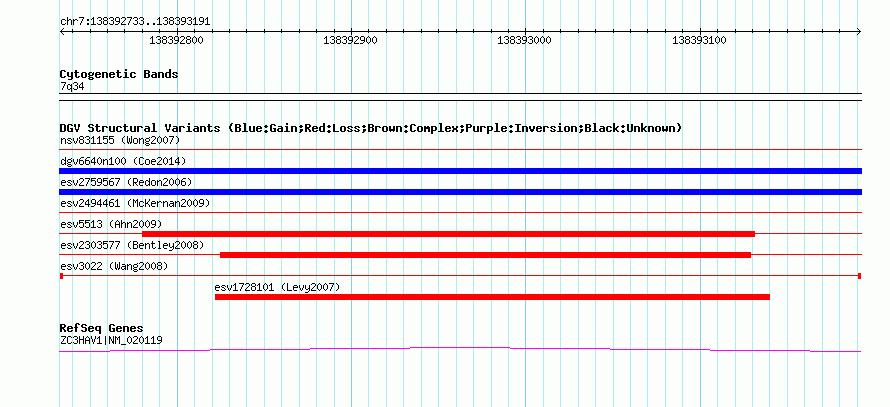Screen dimensions: 890x407
Task: Select the dgv6640n100 (Coe2014) label
Action: (x=123, y=161)
